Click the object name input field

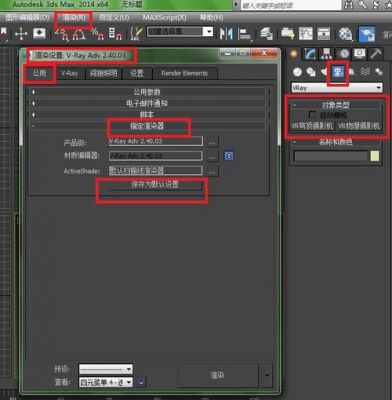[x=330, y=156]
